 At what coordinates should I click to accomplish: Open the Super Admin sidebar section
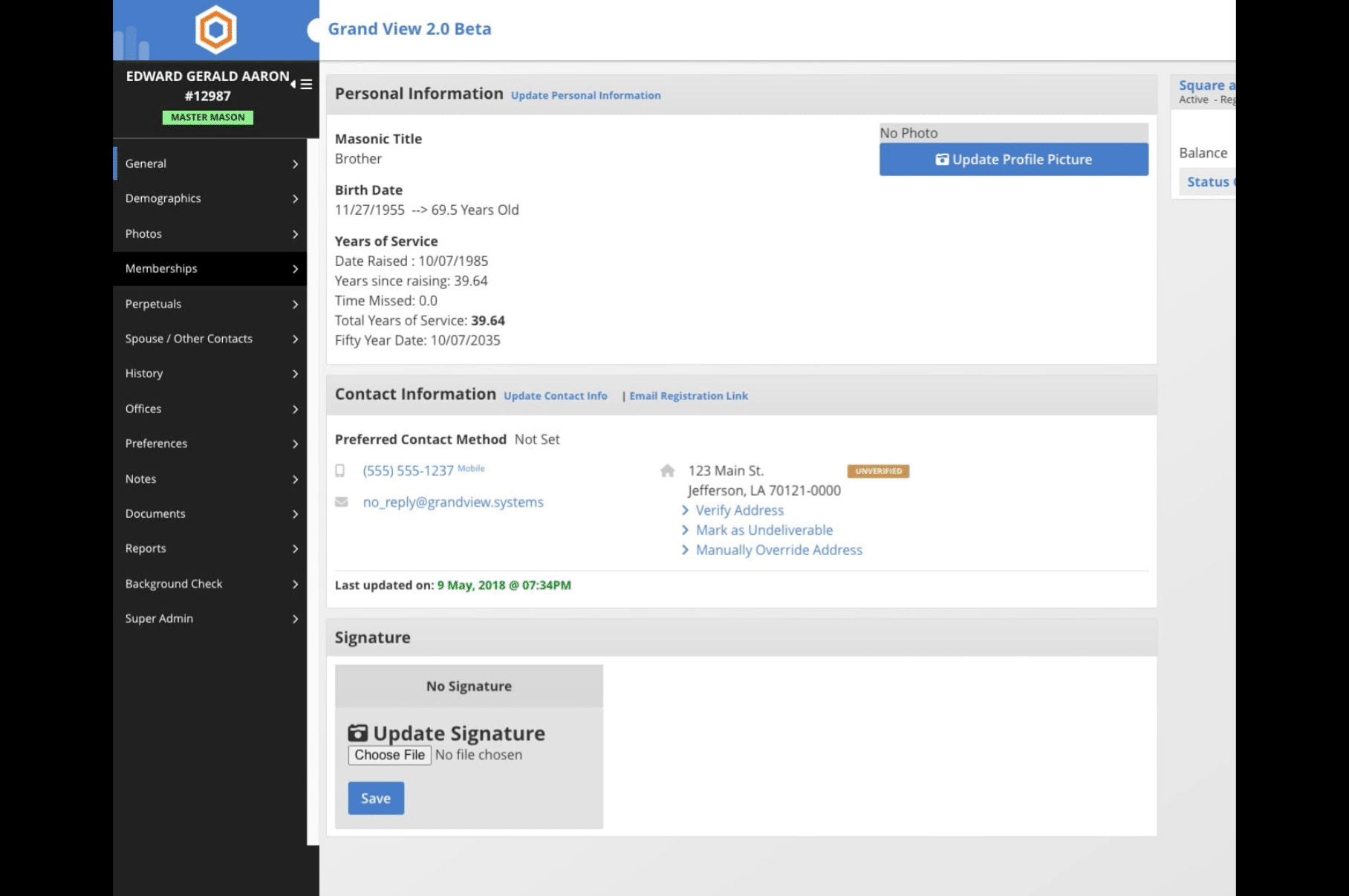pyautogui.click(x=210, y=618)
